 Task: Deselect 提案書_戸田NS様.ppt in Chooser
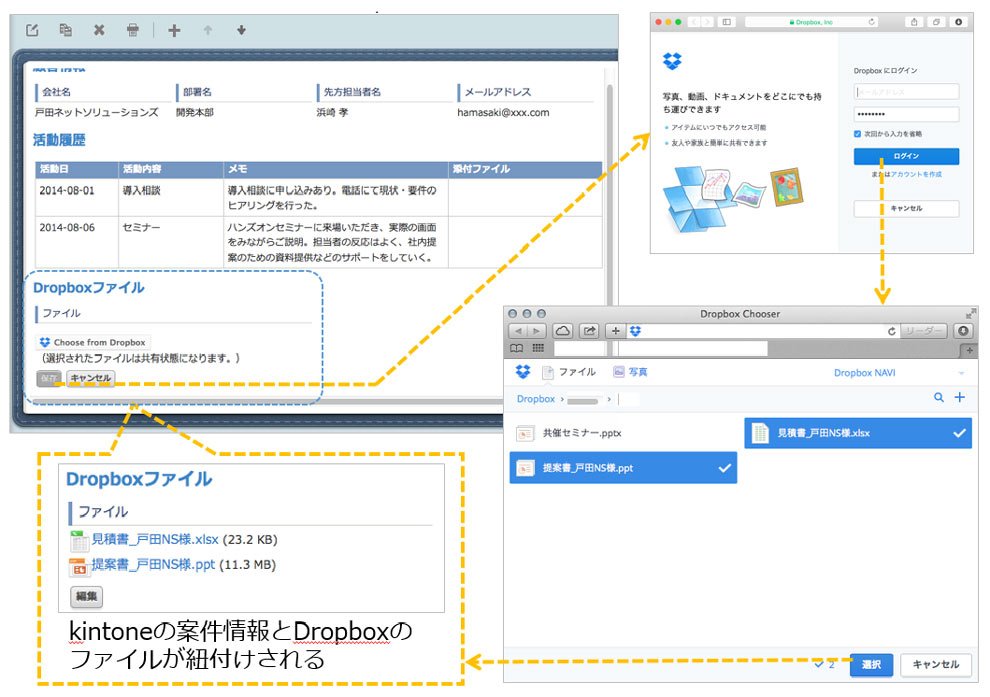click(623, 468)
